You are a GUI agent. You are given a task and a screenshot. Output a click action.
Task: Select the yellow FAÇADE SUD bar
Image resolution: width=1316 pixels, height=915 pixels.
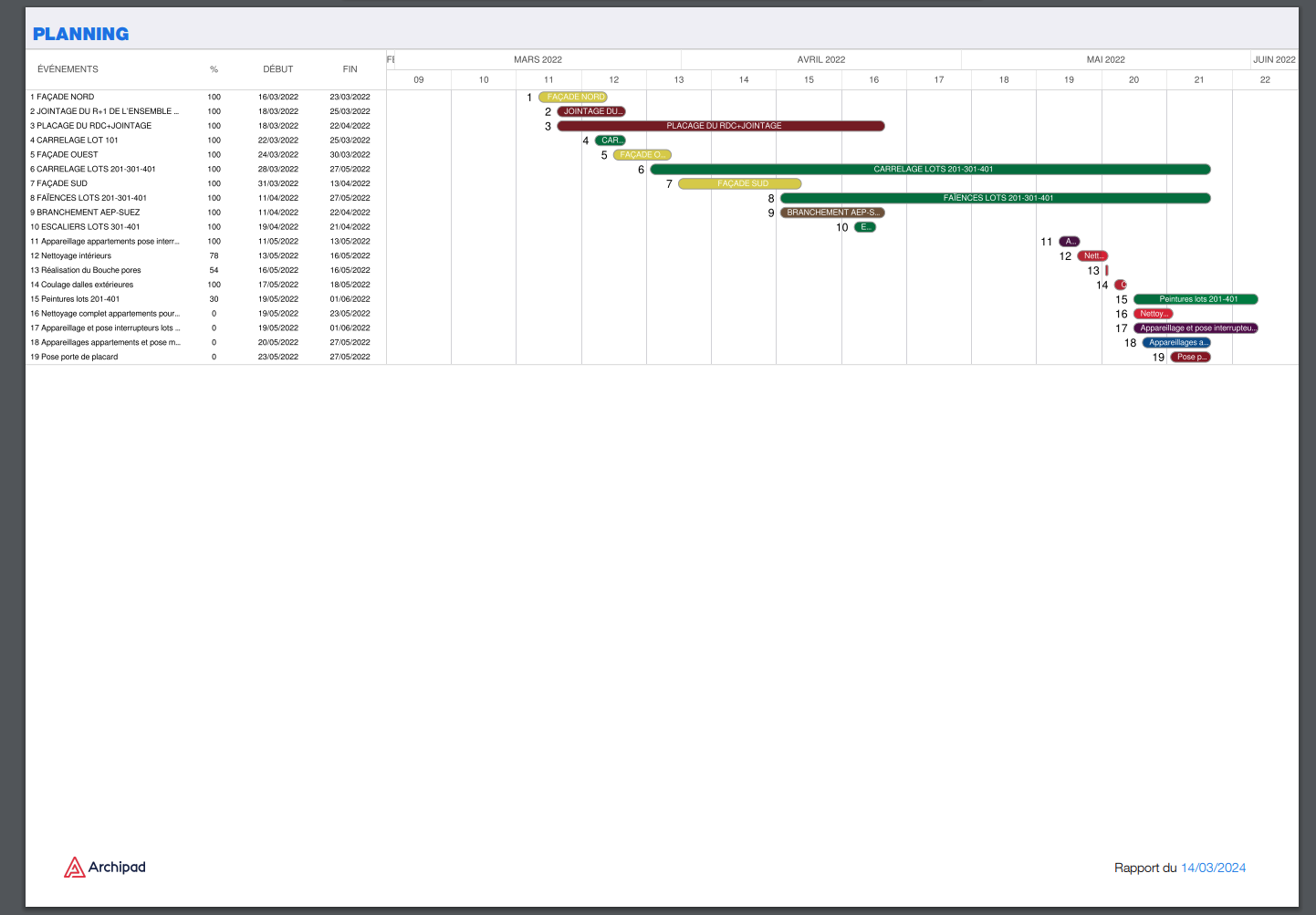click(x=740, y=183)
